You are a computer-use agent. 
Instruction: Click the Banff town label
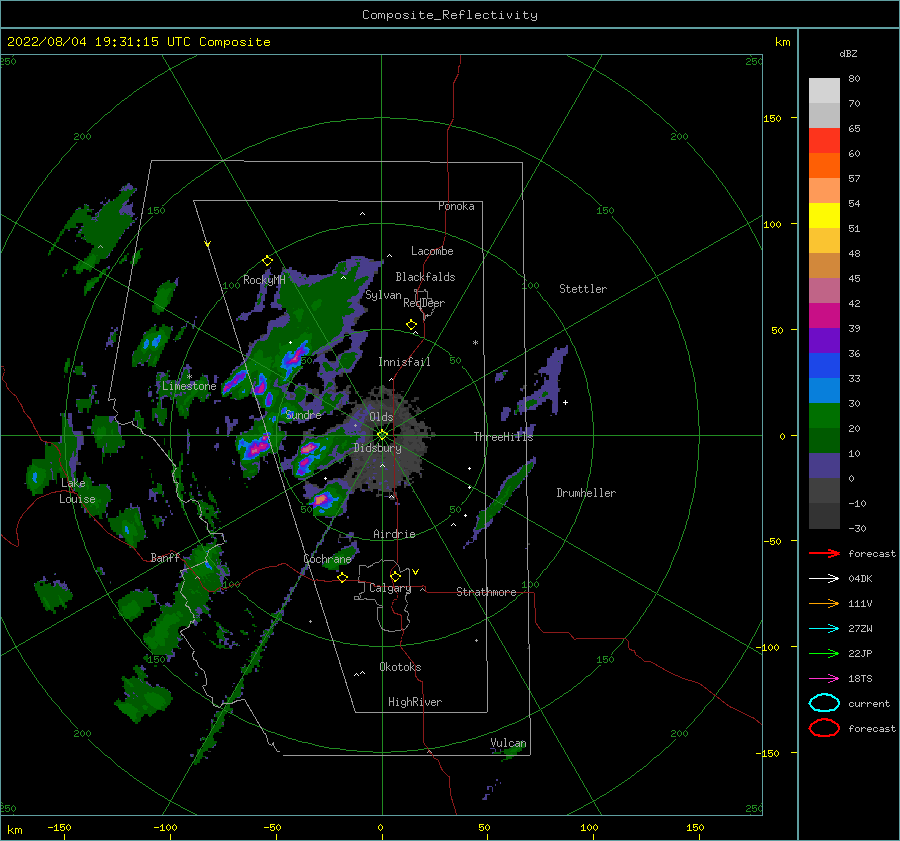pyautogui.click(x=165, y=557)
